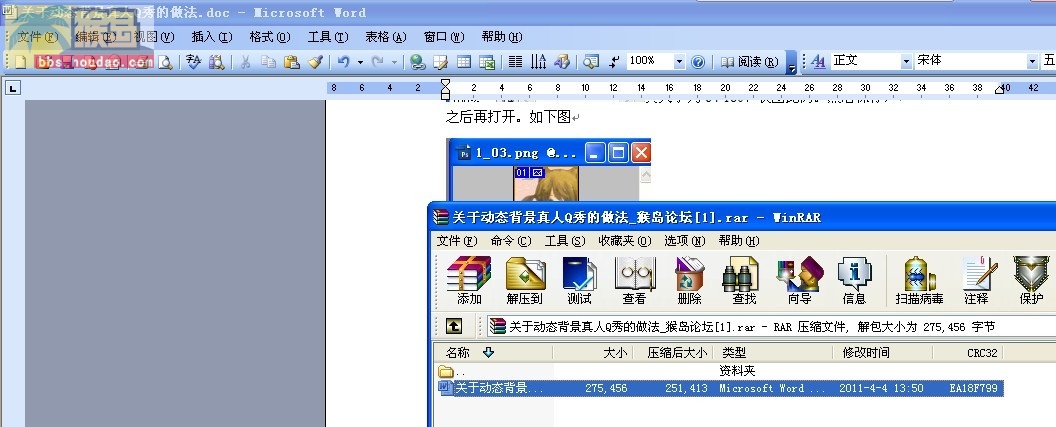Click the text direction icon in Word
This screenshot has height=427, width=1056.
click(538, 62)
